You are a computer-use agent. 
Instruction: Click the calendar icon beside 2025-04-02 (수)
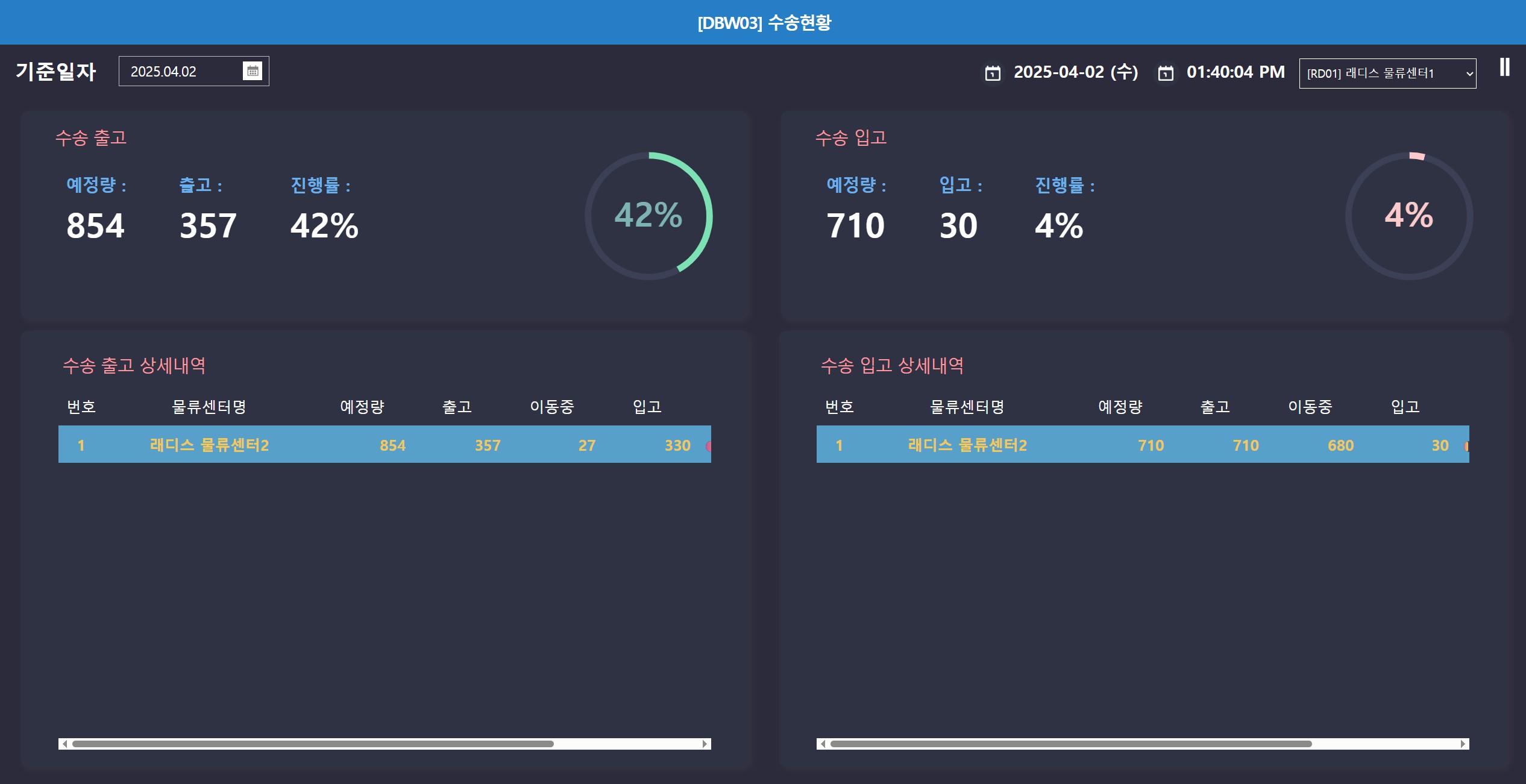pos(993,73)
